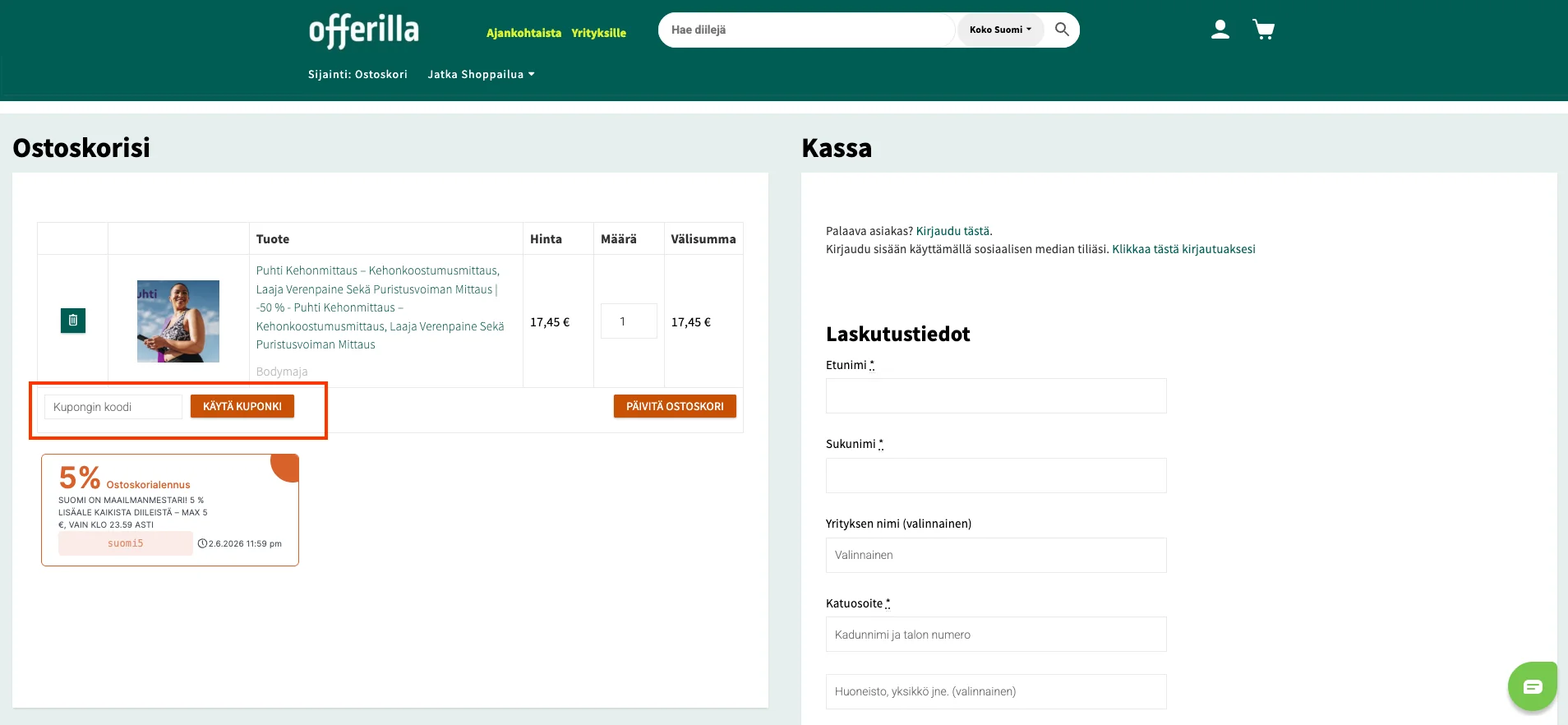Open the user account icon
The width and height of the screenshot is (1568, 725).
(1220, 30)
